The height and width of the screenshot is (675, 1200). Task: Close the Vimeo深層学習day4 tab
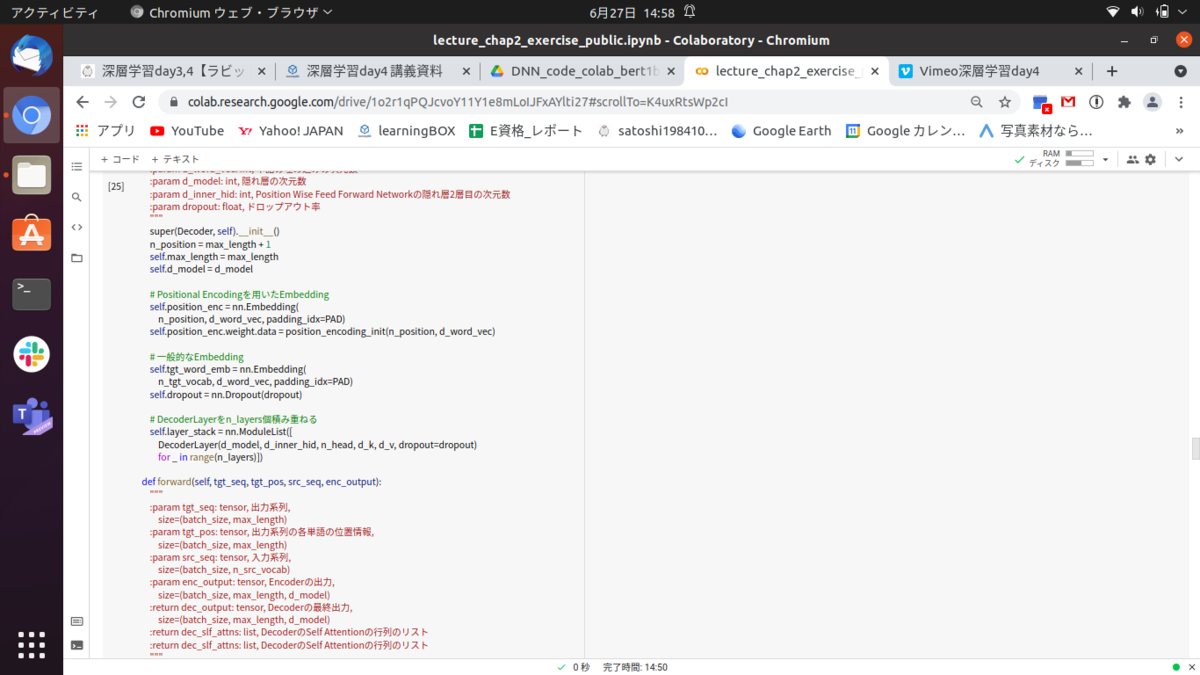(1078, 71)
